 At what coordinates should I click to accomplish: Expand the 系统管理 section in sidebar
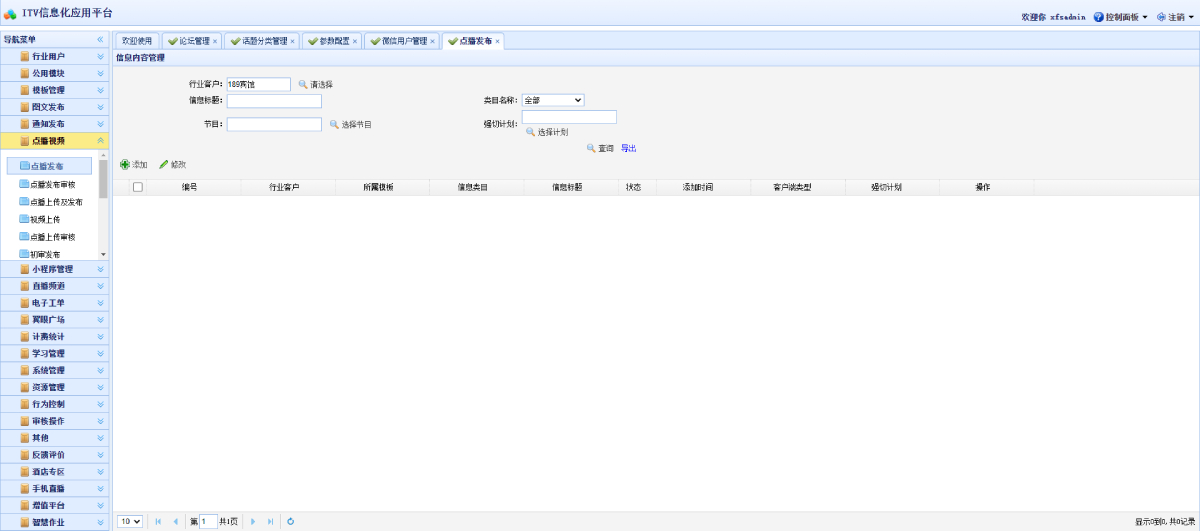(x=100, y=370)
